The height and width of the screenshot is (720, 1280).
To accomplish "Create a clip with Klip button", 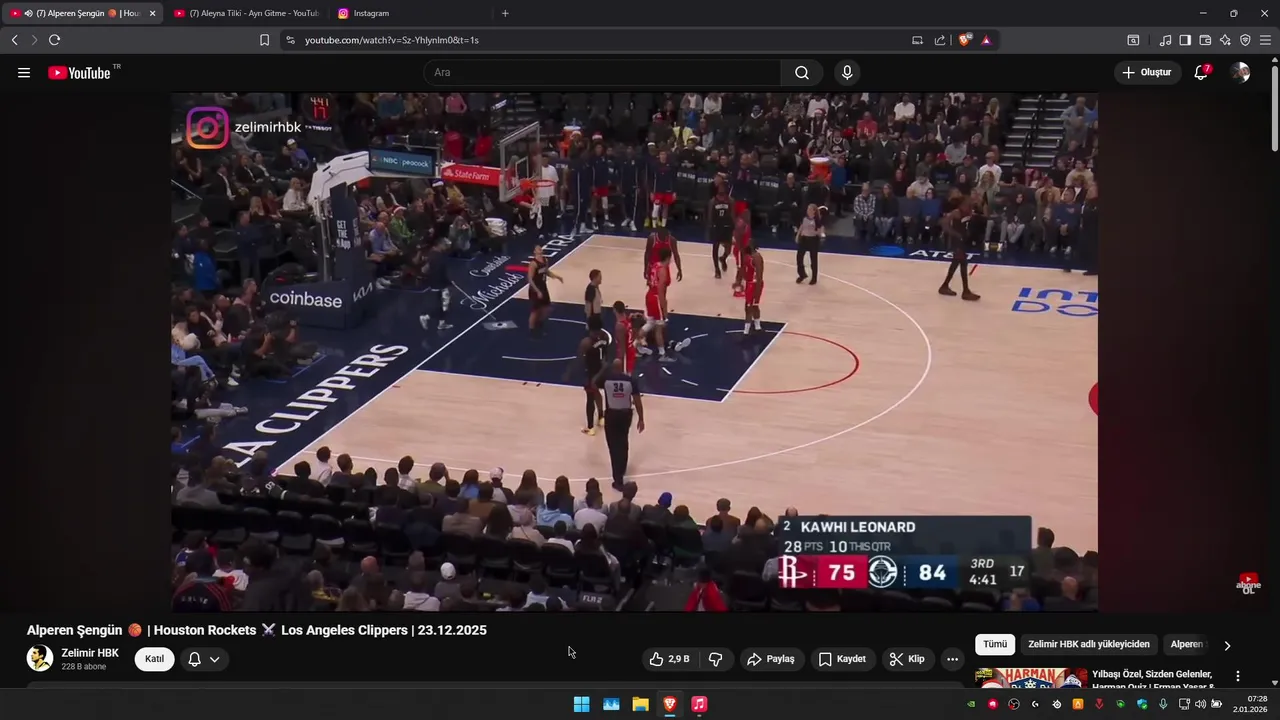I will pos(907,659).
